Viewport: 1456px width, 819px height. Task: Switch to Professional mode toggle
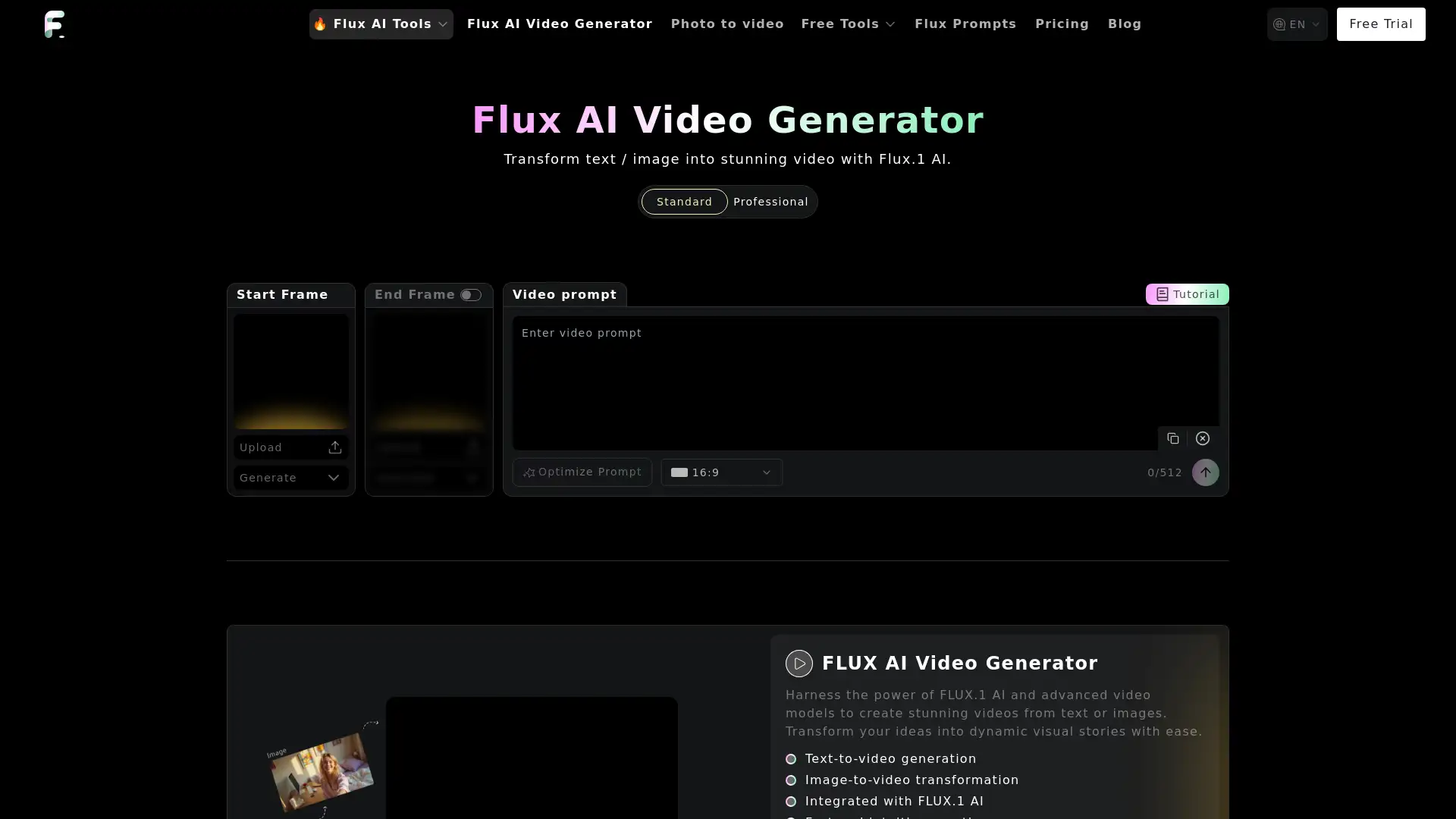[771, 201]
